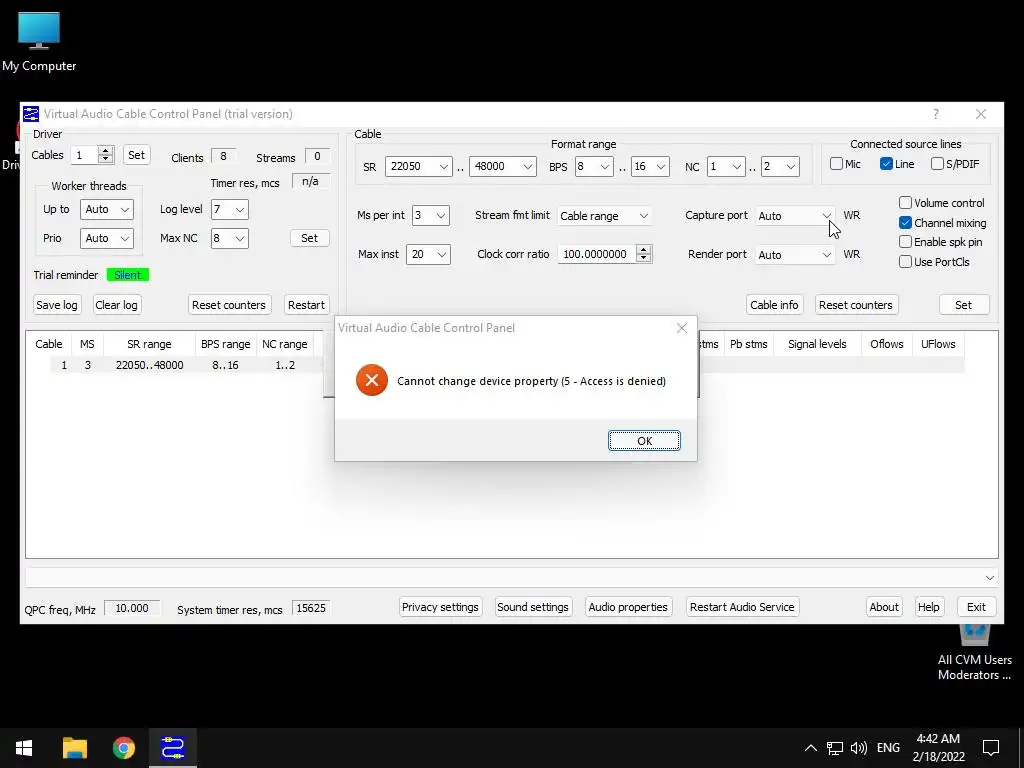Screen dimensions: 1024x768
Task: Switch ENG input language indicator
Action: pyautogui.click(x=888, y=748)
